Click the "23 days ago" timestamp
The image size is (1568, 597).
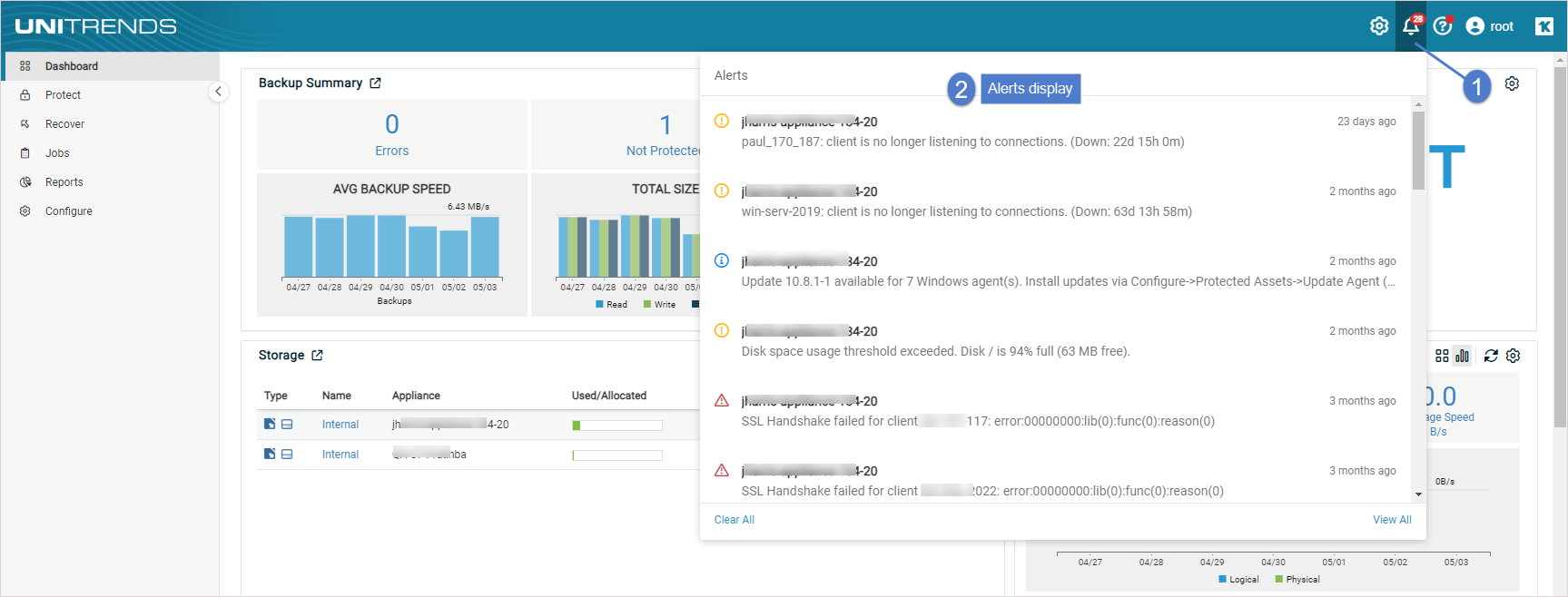1366,122
